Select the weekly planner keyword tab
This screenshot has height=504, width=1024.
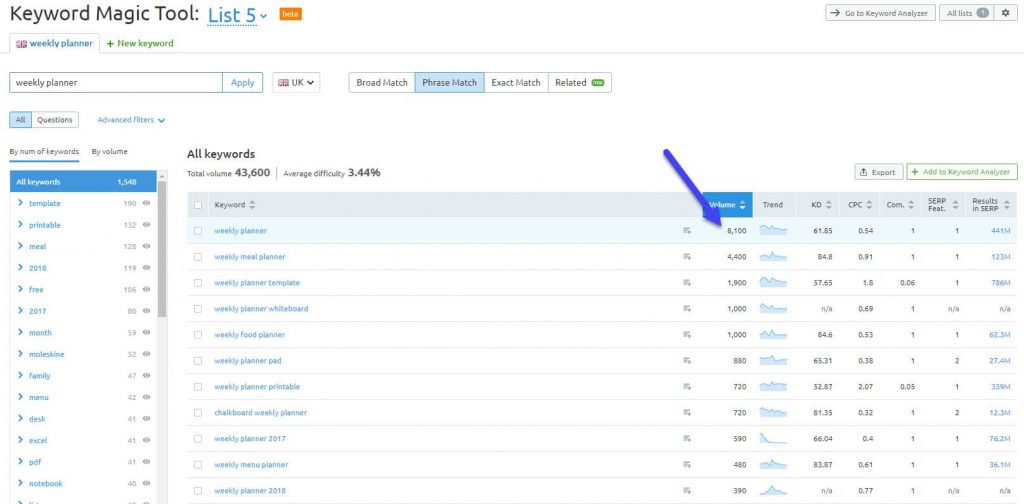tap(54, 44)
